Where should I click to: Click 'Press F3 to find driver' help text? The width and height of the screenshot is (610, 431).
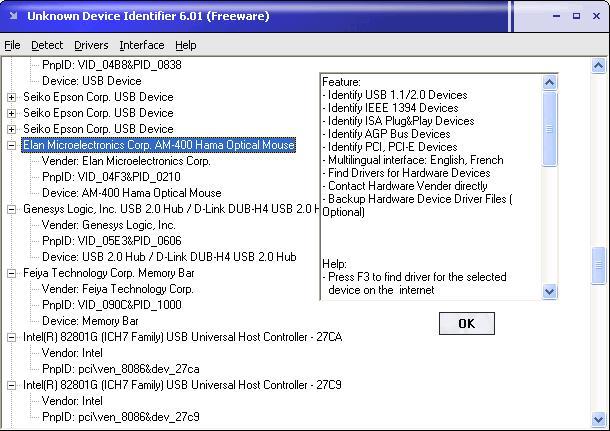(x=414, y=283)
